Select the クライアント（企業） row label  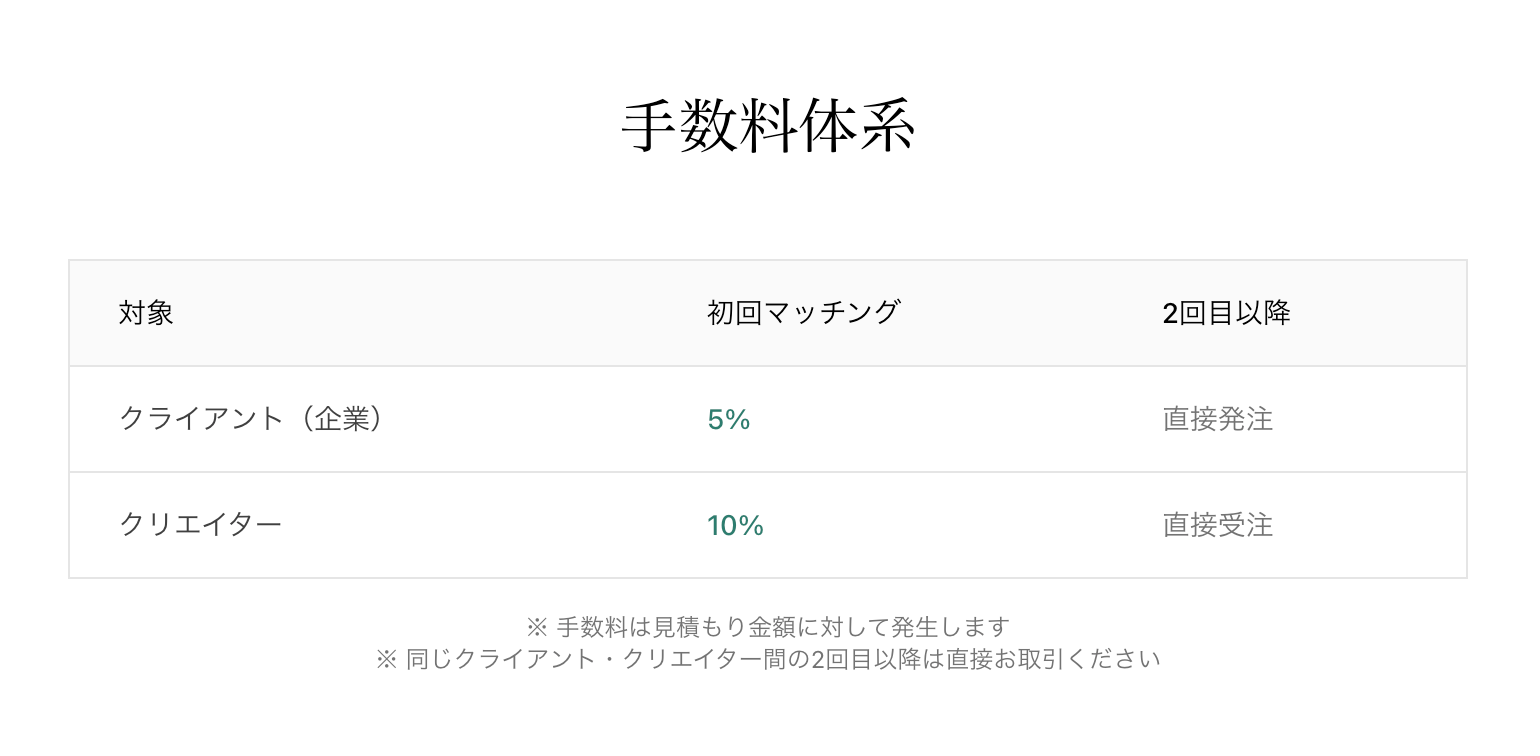click(x=251, y=419)
